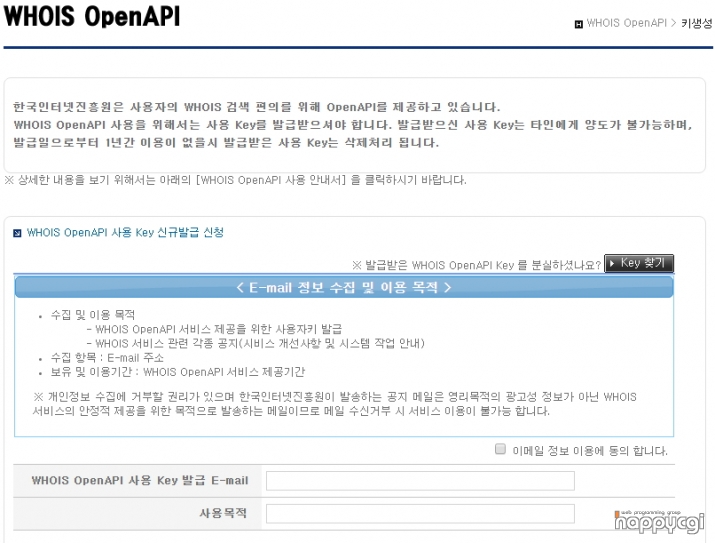This screenshot has width=715, height=543.
Task: Focus the 사용목적 input field
Action: click(x=420, y=513)
